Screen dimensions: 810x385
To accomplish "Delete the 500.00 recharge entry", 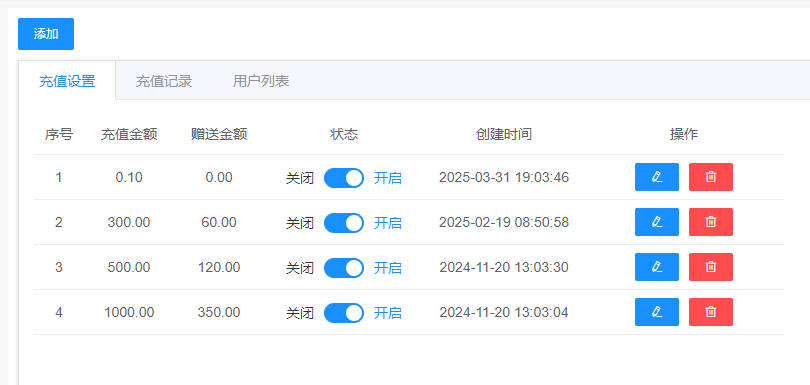I will point(711,267).
